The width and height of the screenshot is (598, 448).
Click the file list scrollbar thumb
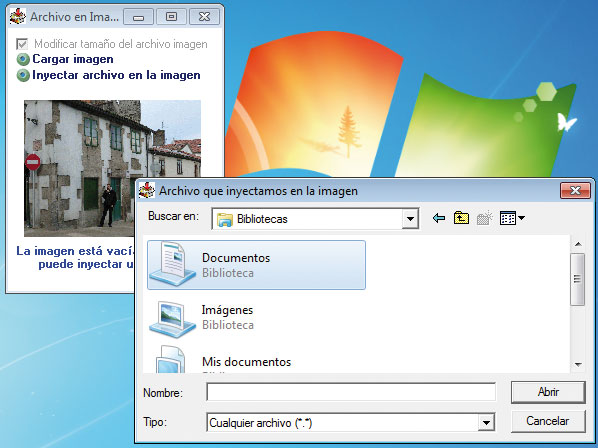pos(578,279)
